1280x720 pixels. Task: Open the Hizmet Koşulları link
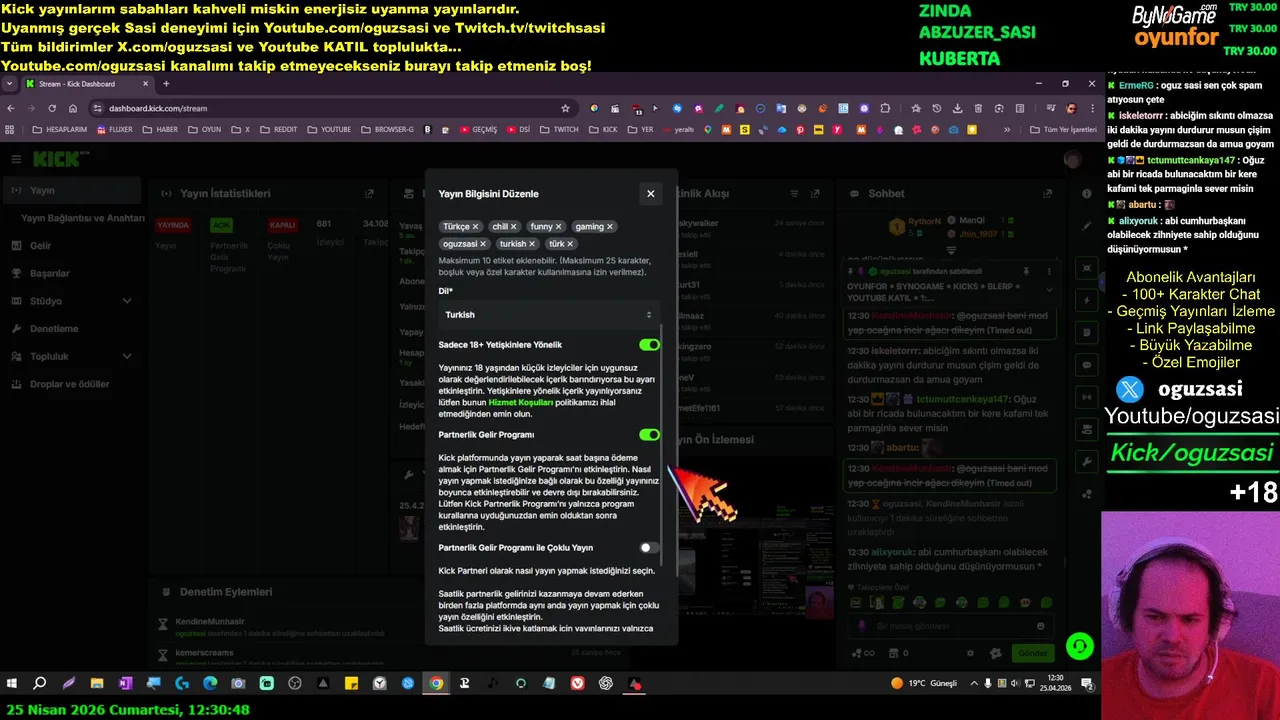pyautogui.click(x=520, y=402)
